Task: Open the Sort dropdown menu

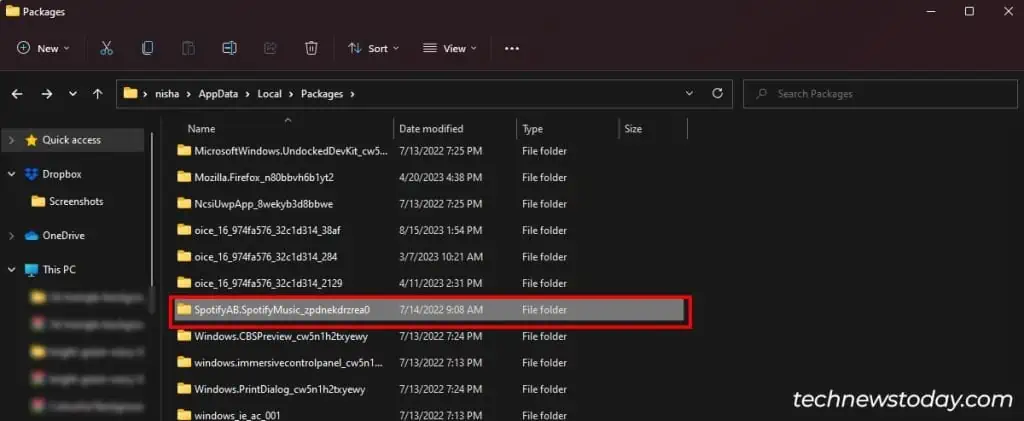Action: point(373,48)
